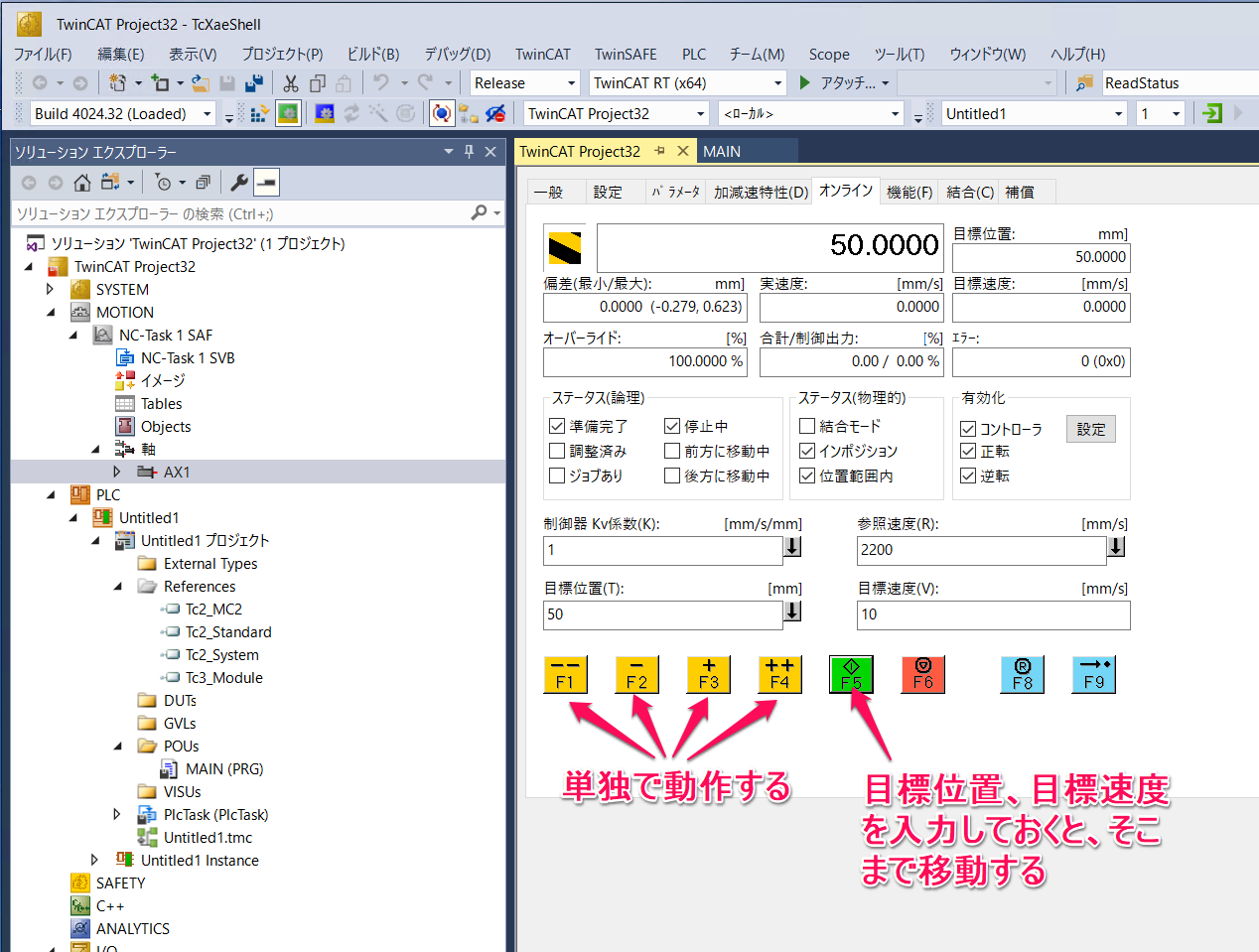Download the 参照速度 value with arrow button

tap(1116, 546)
